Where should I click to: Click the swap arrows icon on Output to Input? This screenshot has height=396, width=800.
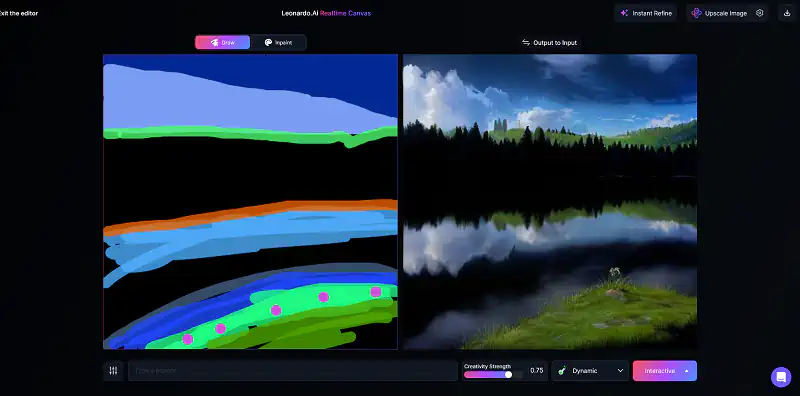(526, 43)
